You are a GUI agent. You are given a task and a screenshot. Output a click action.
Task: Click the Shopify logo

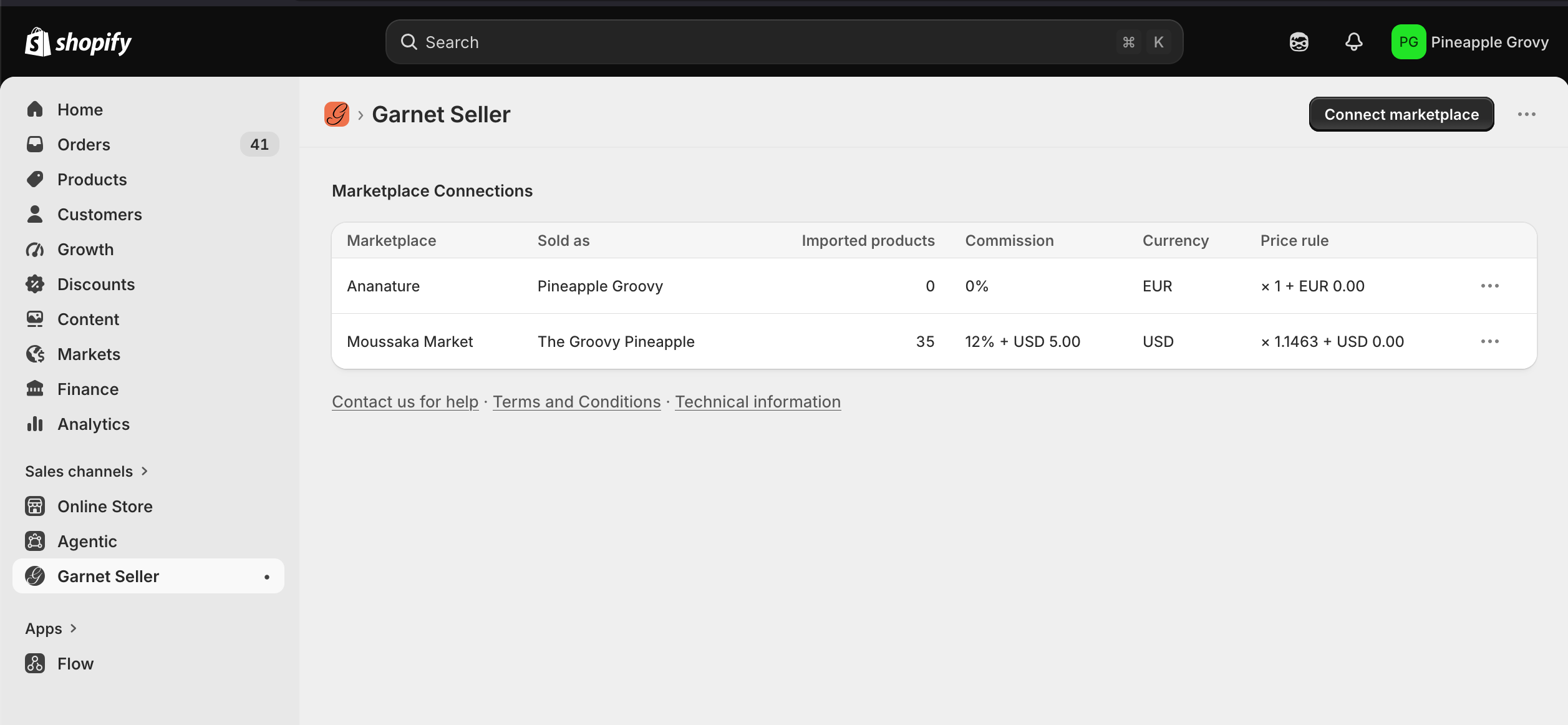[78, 42]
